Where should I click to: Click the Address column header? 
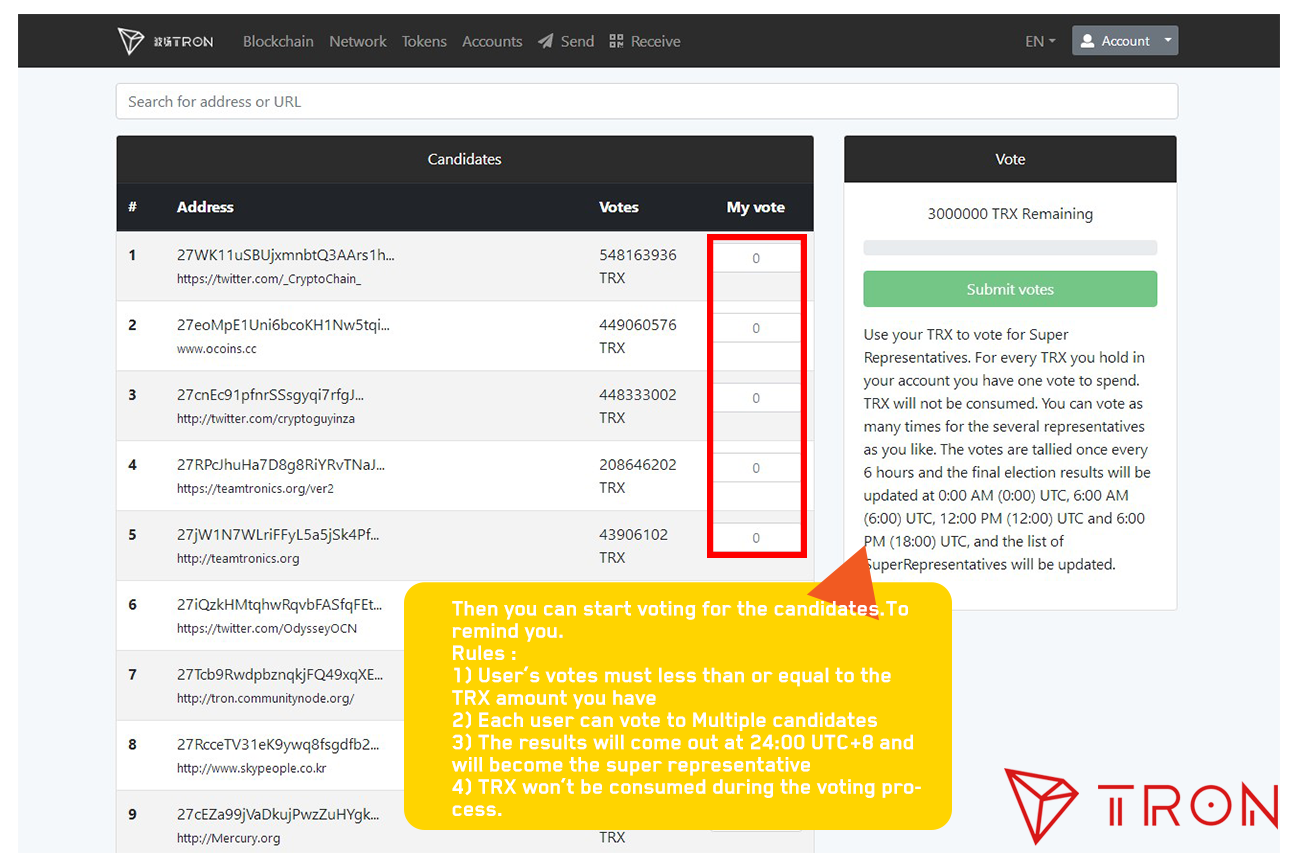click(x=205, y=207)
